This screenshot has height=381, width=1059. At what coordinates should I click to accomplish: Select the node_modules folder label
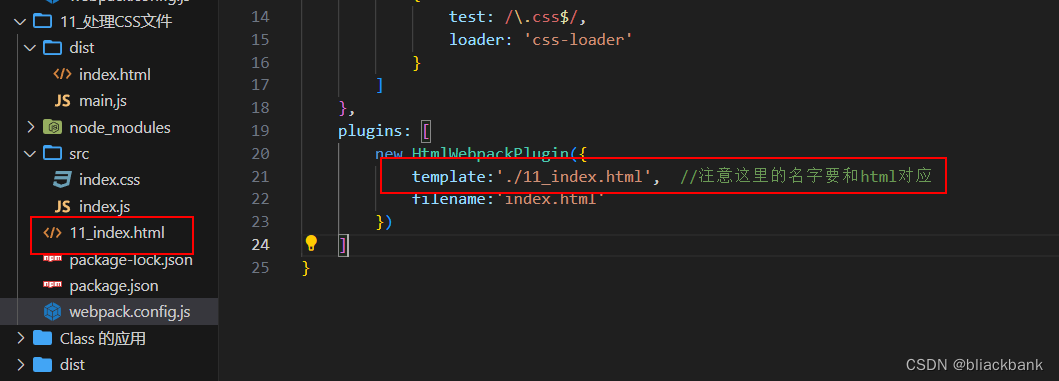pos(120,127)
